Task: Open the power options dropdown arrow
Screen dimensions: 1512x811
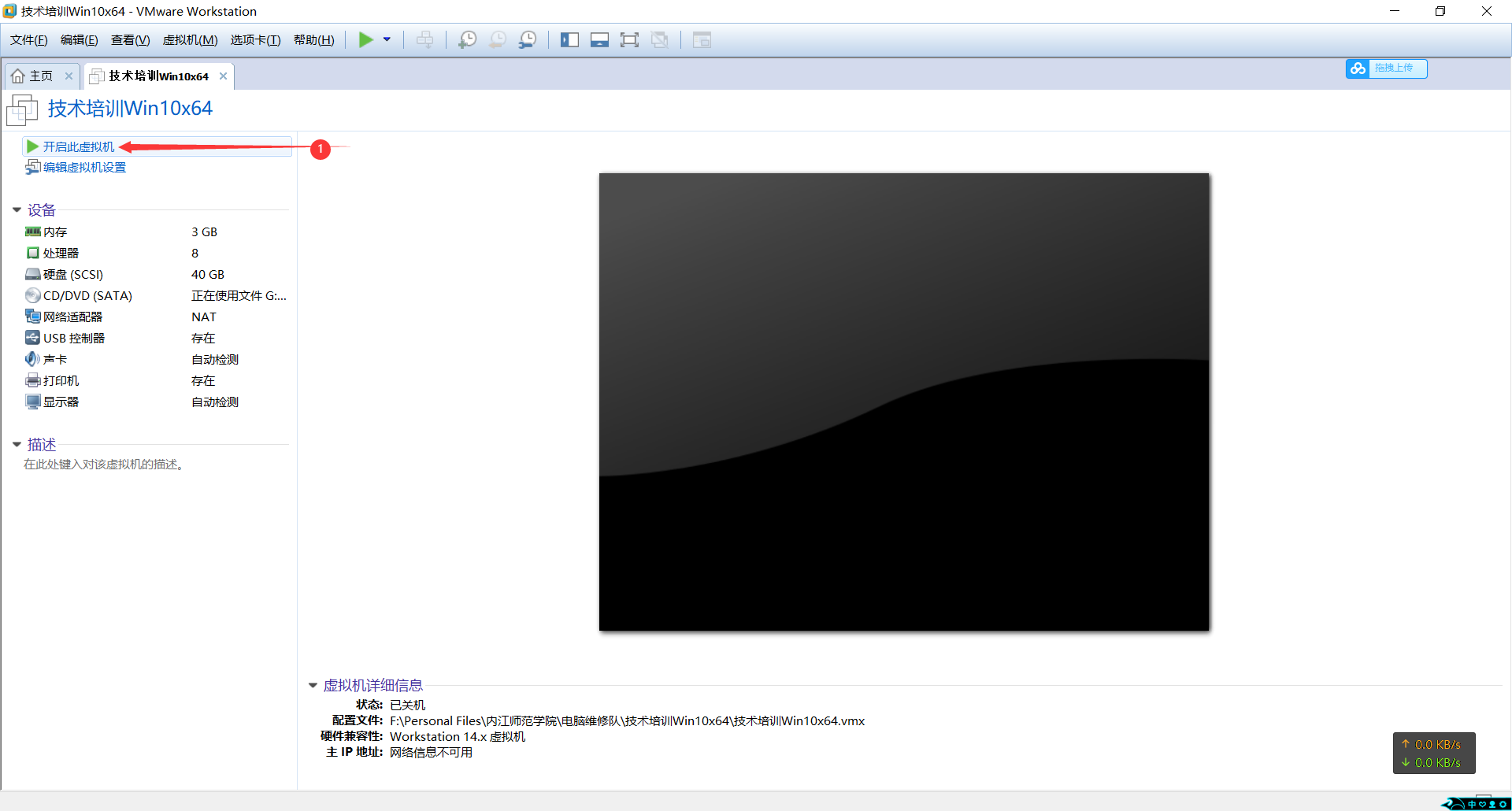Action: [387, 40]
